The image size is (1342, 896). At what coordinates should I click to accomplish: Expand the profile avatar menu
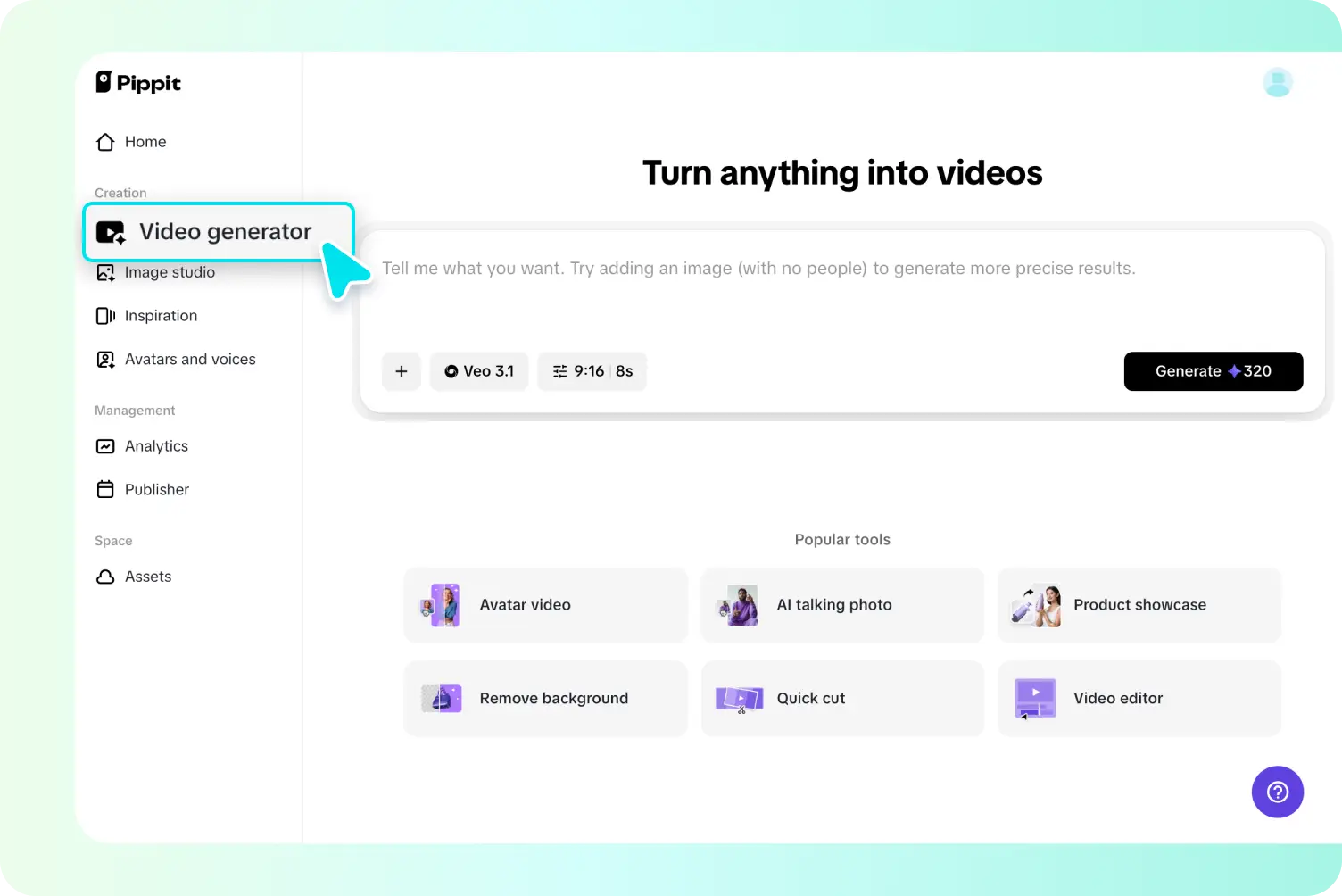coord(1278,82)
